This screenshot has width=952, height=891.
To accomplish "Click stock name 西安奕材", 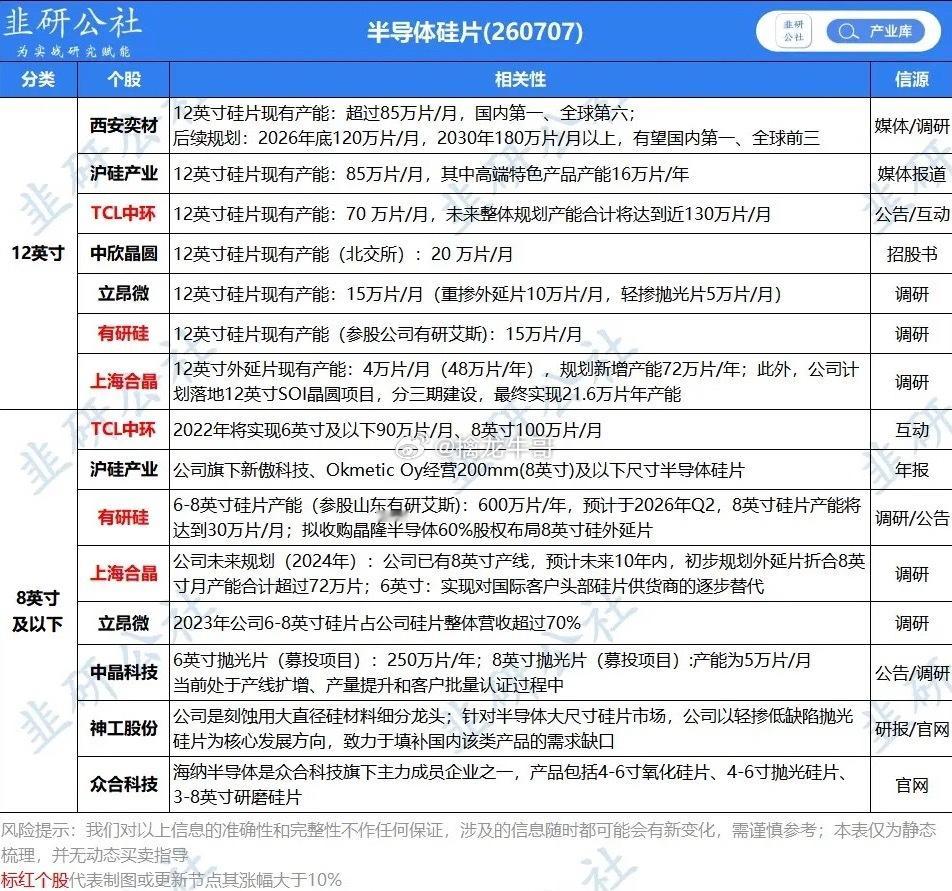I will tap(123, 126).
